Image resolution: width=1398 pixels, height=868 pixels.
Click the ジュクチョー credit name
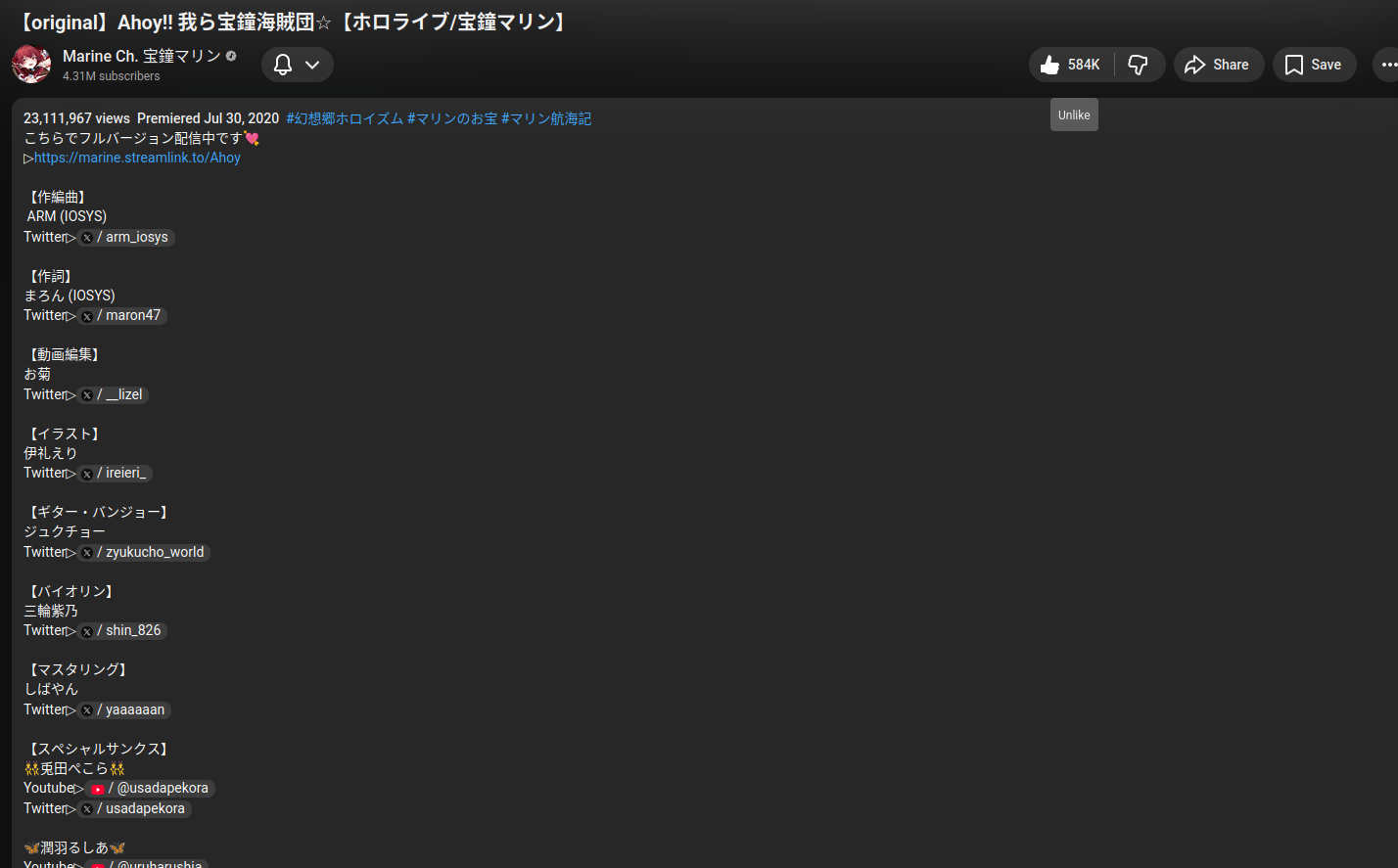pos(65,531)
